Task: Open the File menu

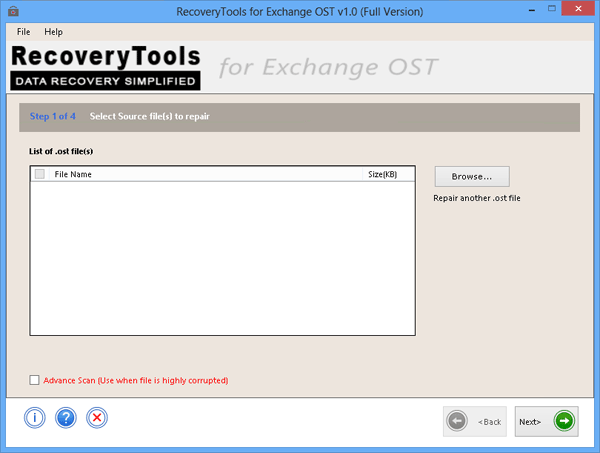Action: [23, 32]
